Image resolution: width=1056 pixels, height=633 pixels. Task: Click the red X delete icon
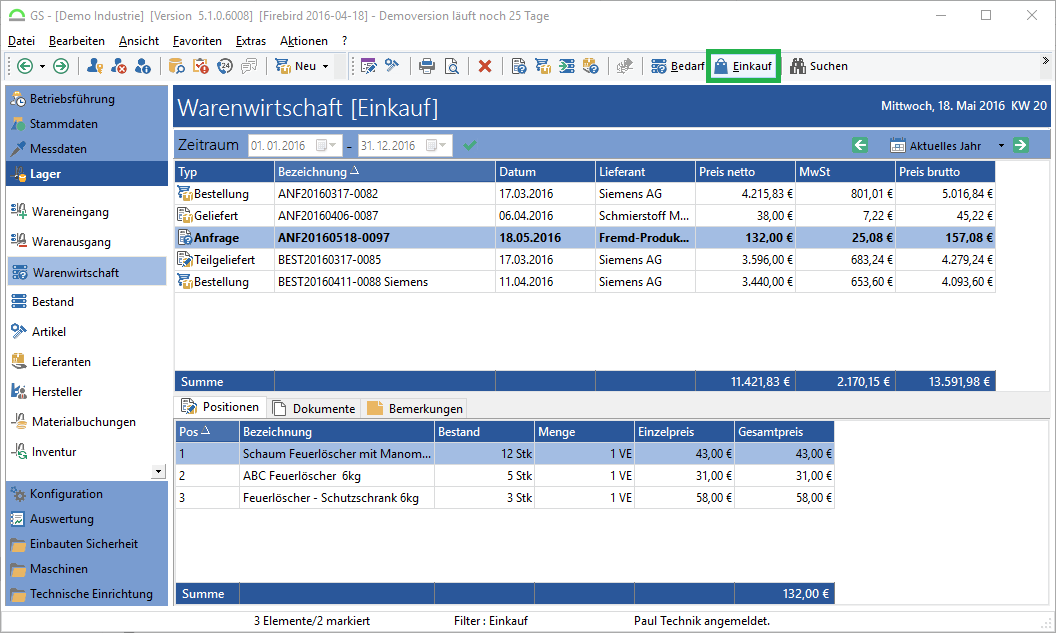(x=485, y=66)
